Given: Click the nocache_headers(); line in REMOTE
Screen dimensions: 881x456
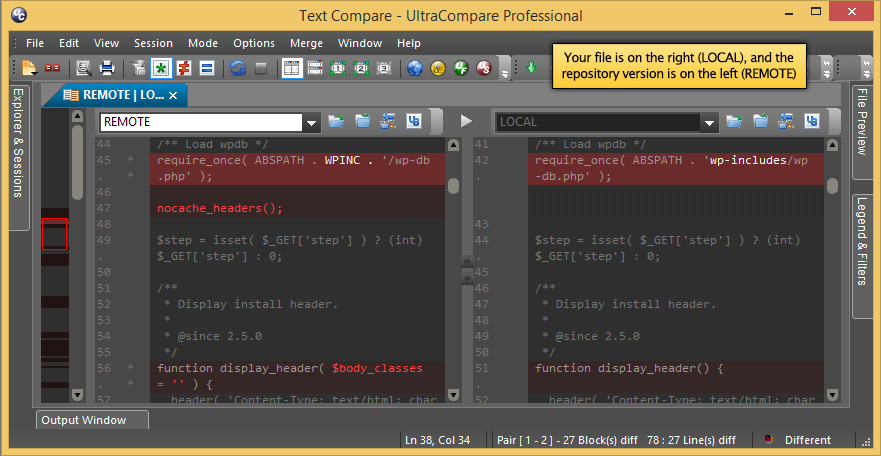Looking at the screenshot, I should (220, 208).
